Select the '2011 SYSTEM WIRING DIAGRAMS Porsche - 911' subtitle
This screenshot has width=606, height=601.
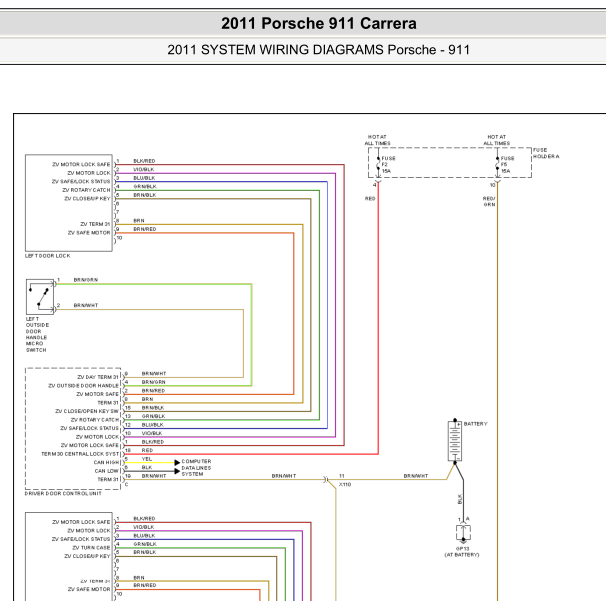coord(318,50)
